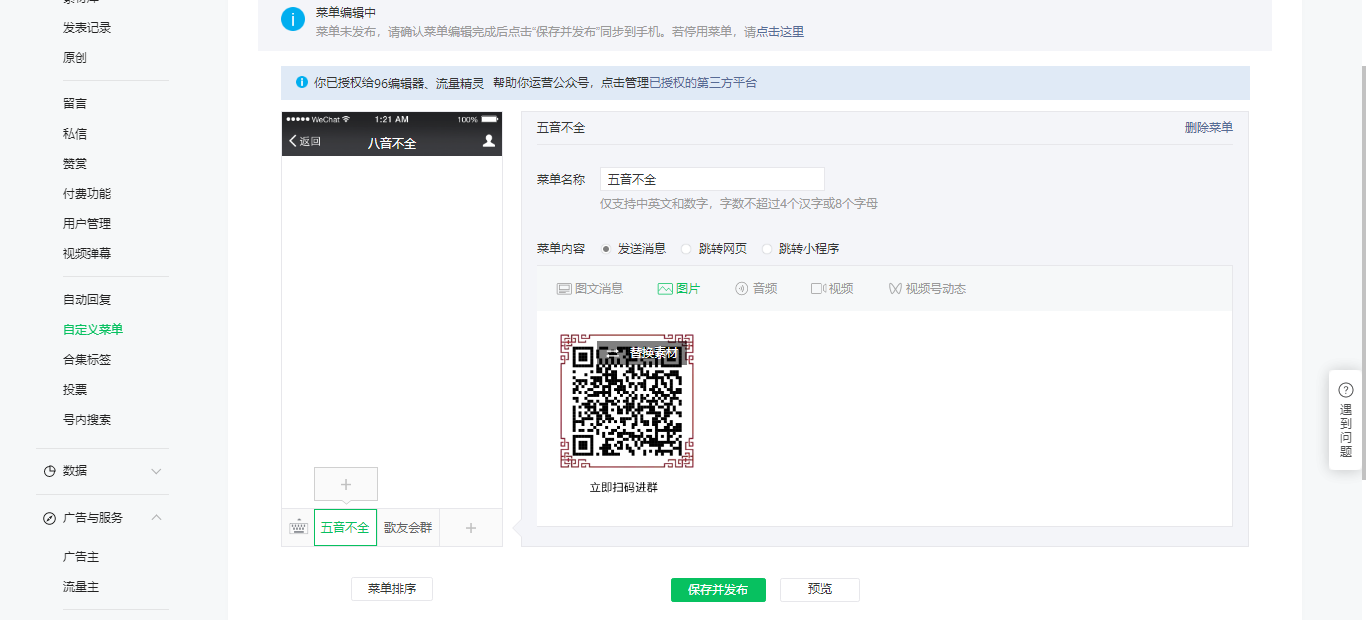Select 五音不全 menu in phone preview
The image size is (1366, 620).
[x=345, y=528]
